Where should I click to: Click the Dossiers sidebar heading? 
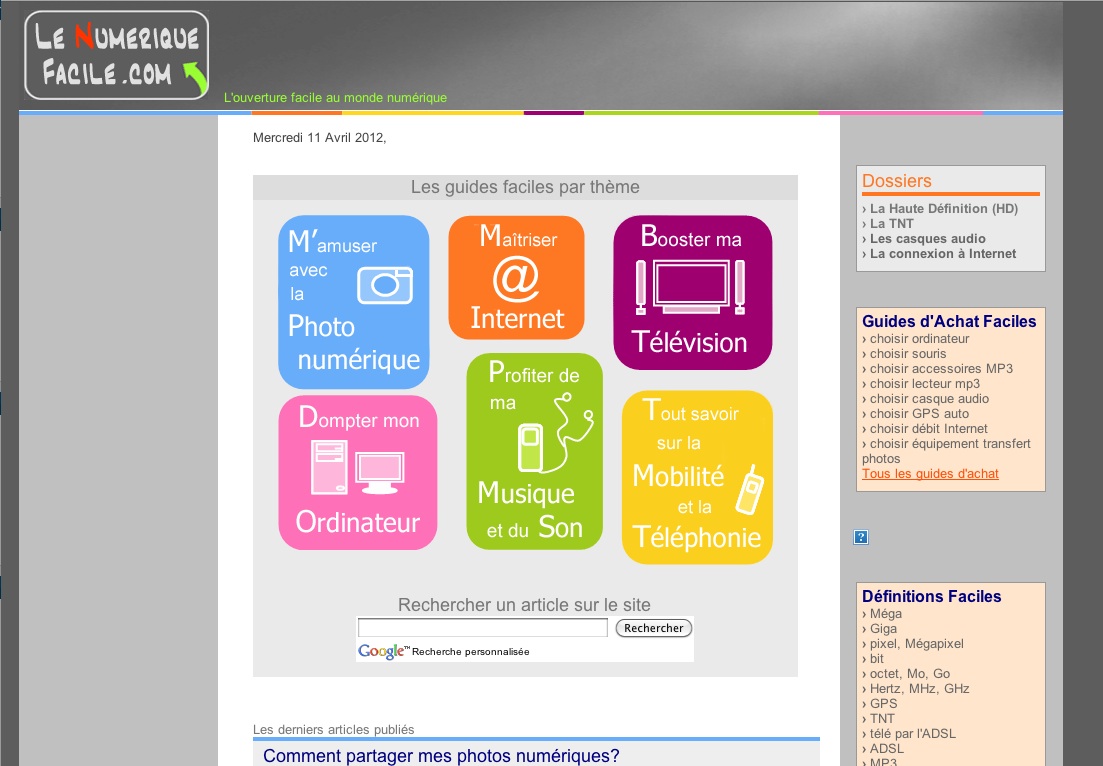896,181
